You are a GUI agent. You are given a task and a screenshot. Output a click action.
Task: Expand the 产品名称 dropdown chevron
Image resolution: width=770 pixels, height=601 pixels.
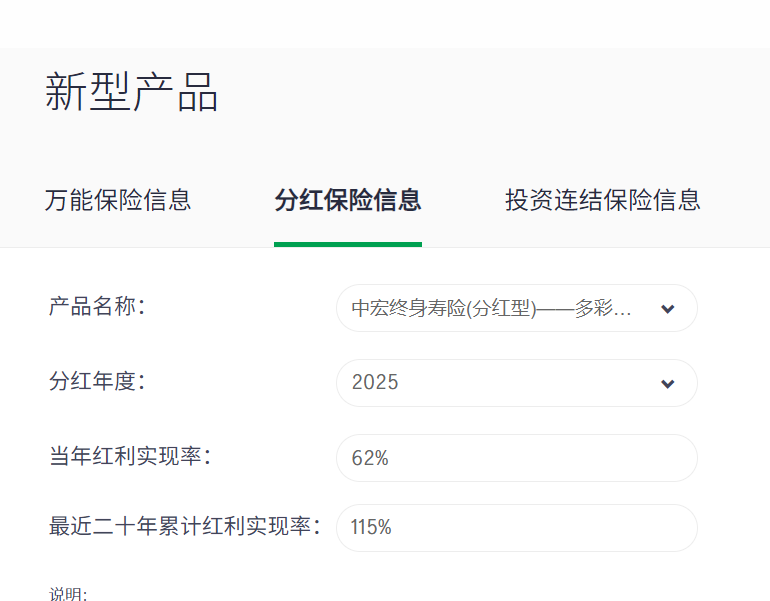point(667,309)
